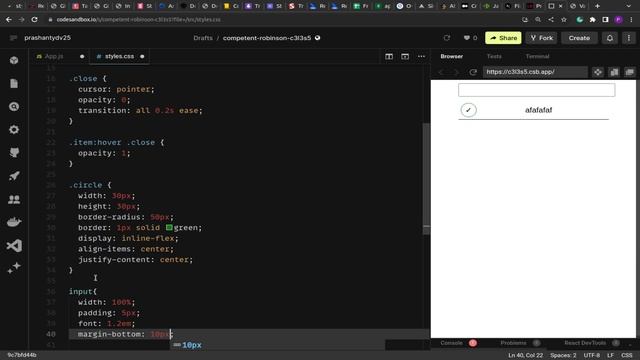Click the green color swatch in border property
640x360 pixels.
pos(169,227)
